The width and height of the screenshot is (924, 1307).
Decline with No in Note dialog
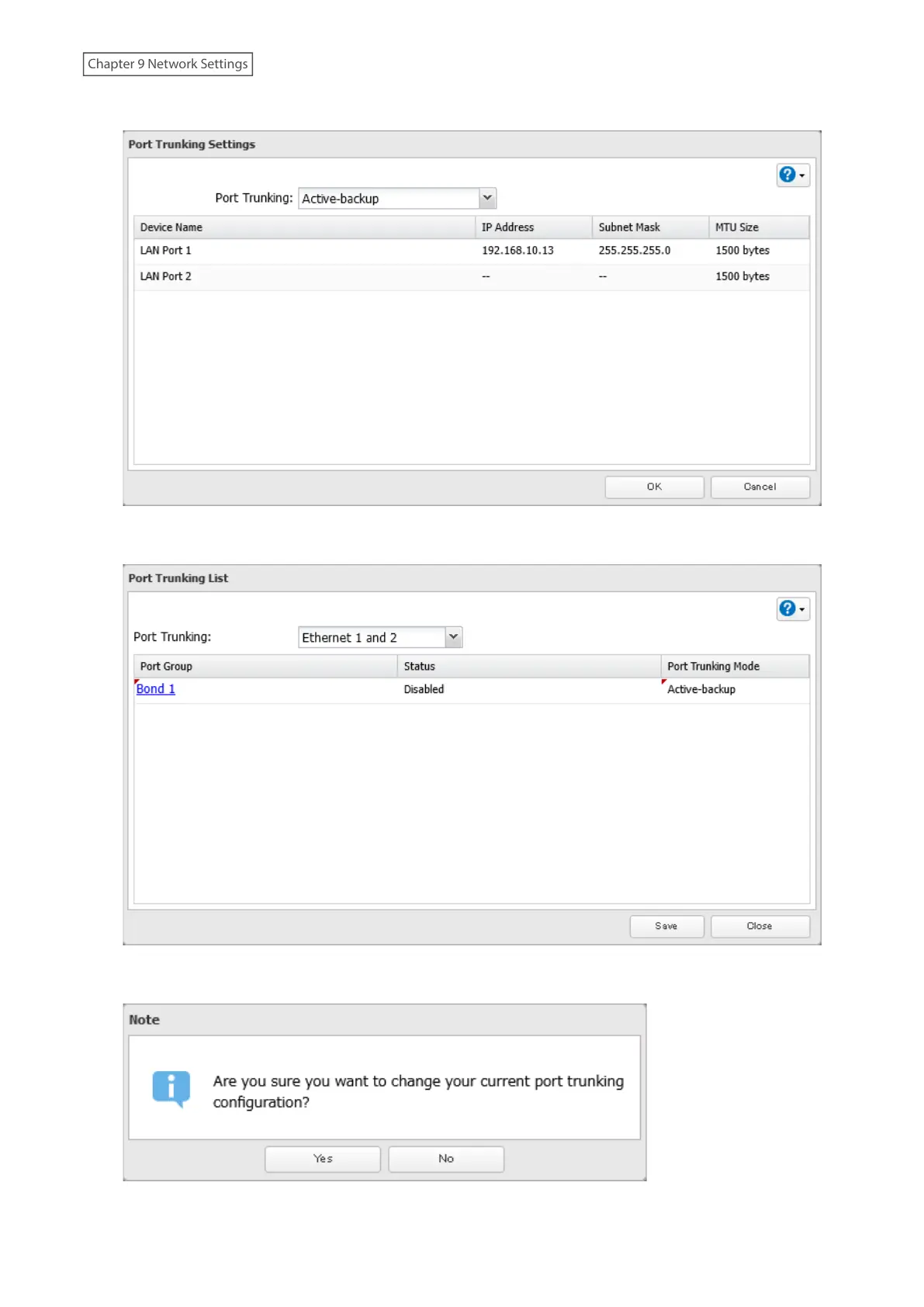446,1159
